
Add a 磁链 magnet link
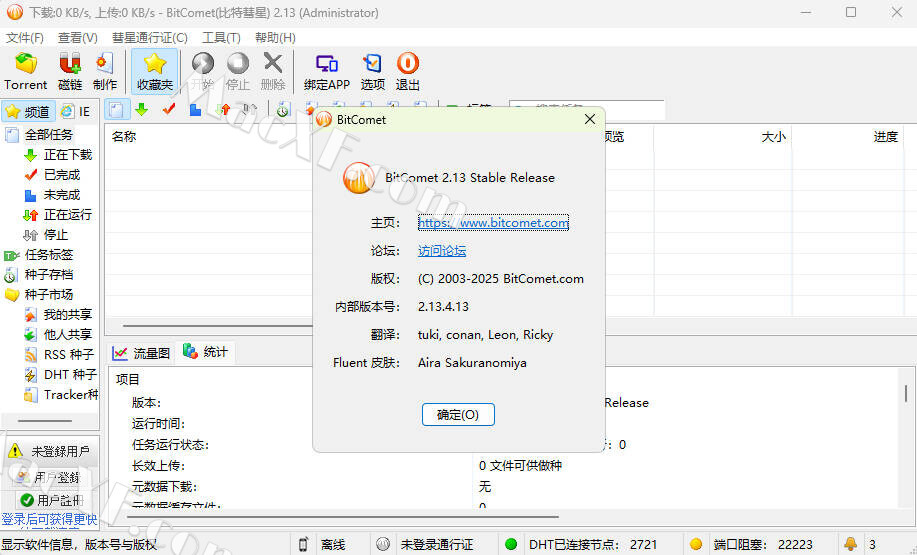(70, 71)
